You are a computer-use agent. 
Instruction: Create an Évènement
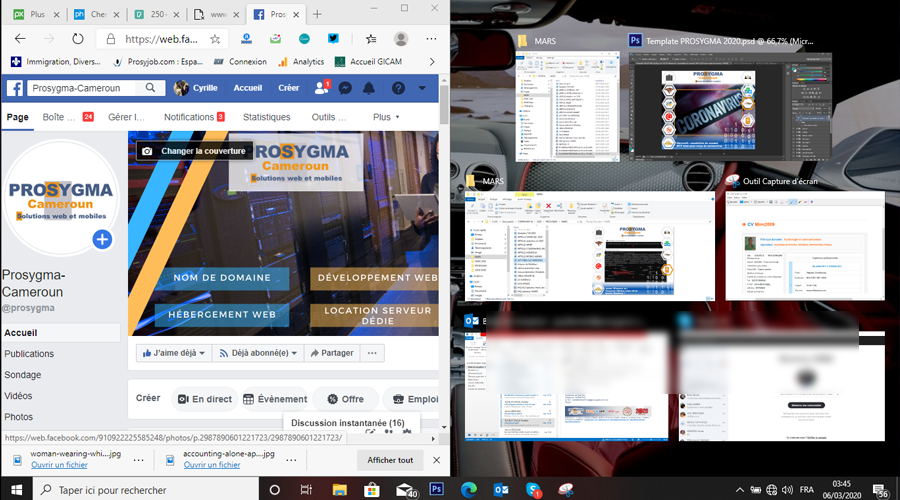[x=276, y=398]
